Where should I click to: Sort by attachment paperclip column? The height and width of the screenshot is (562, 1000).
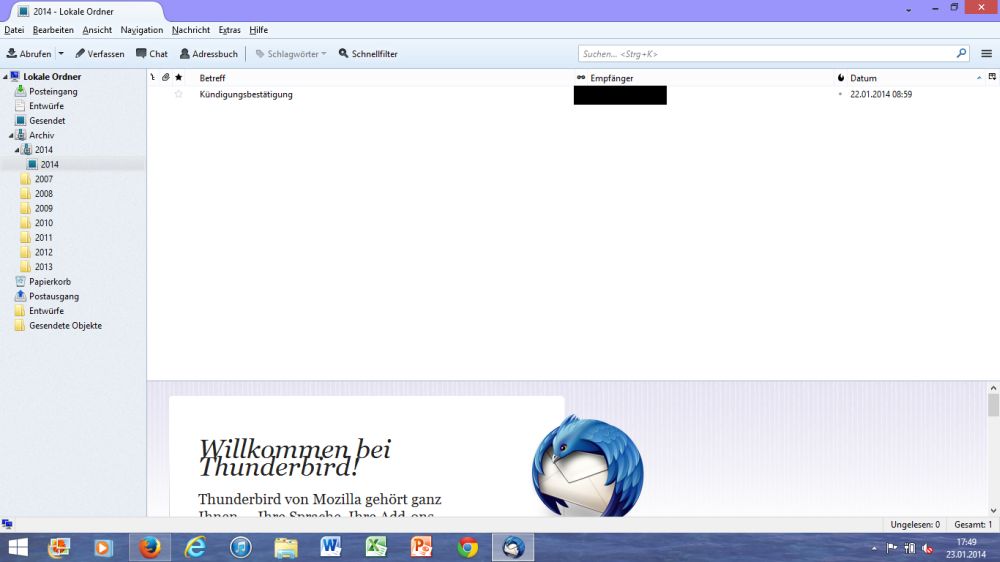click(165, 78)
